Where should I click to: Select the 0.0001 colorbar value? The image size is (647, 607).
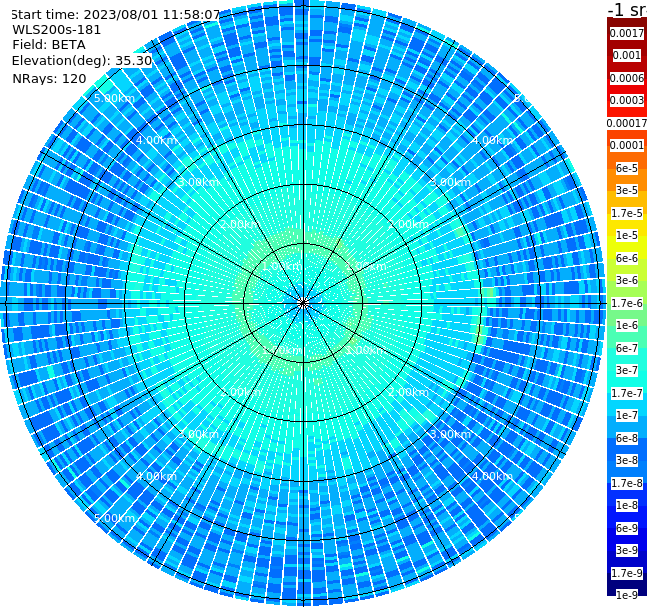coord(627,145)
